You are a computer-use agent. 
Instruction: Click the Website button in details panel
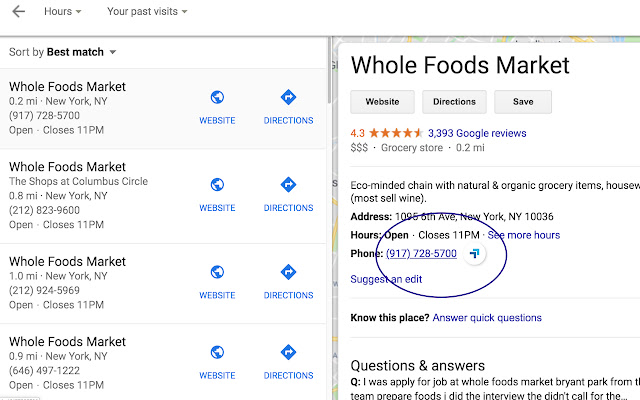(382, 102)
